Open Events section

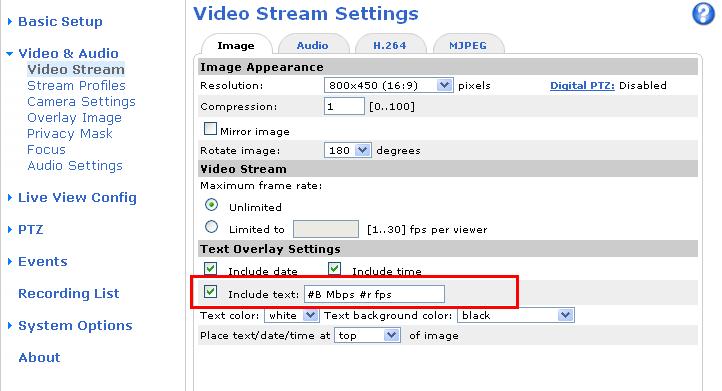43,262
